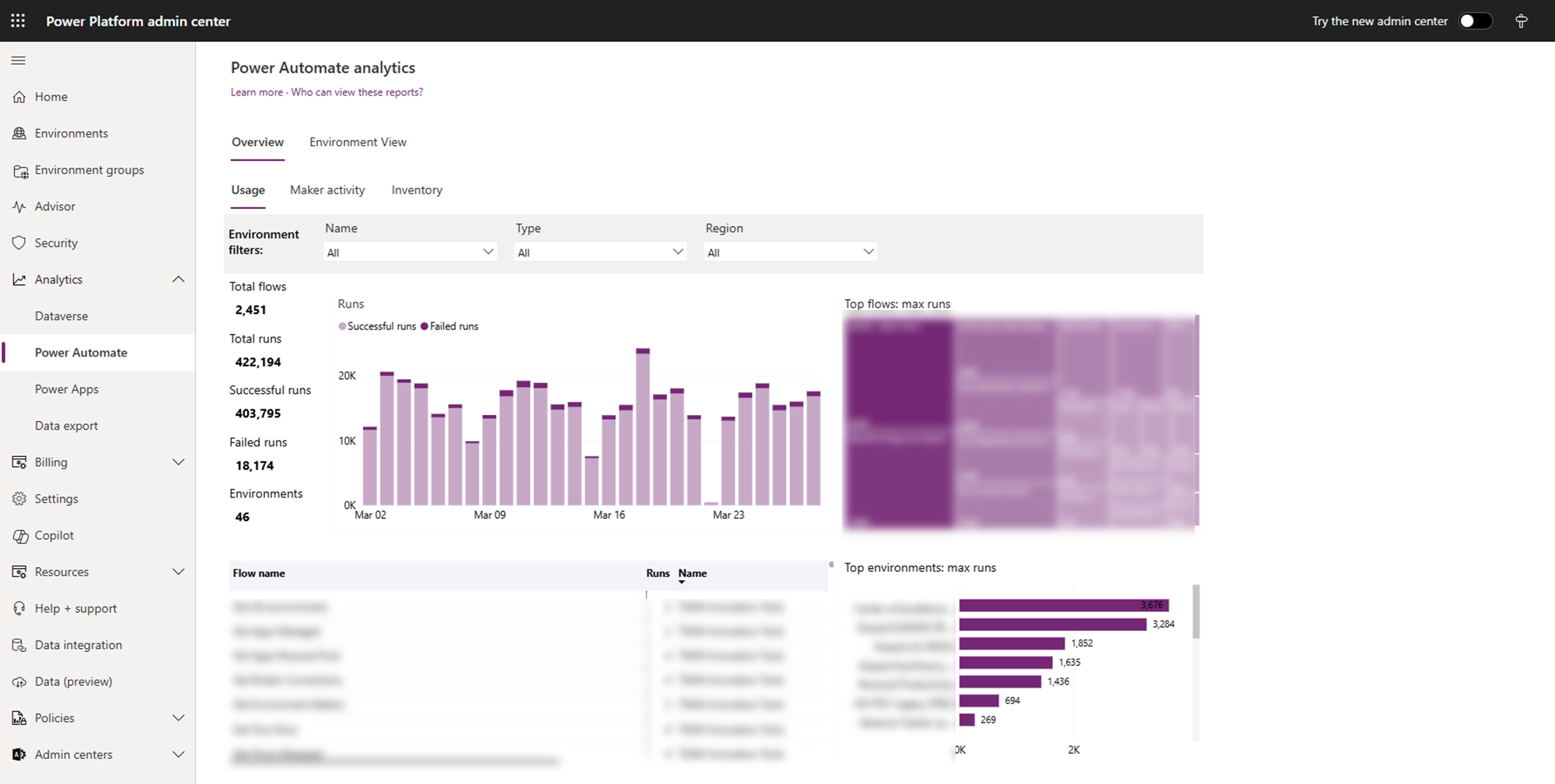
Task: Click the 3,676 bar in Top environments
Action: coord(1064,605)
